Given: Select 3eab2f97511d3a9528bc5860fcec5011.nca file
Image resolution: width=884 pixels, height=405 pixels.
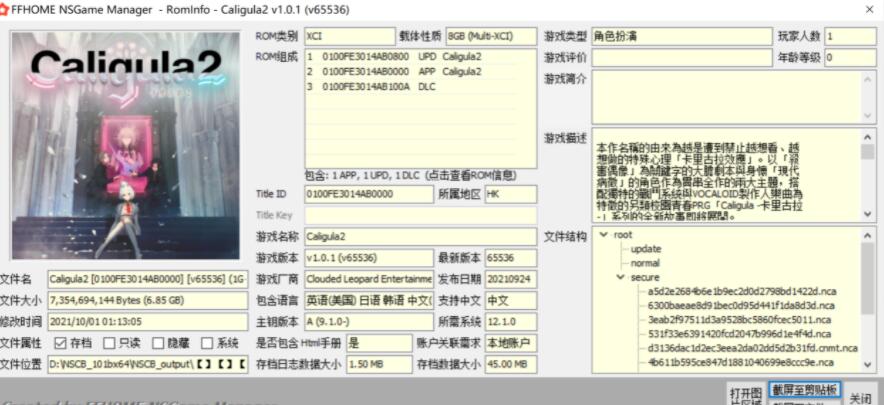Looking at the screenshot, I should coord(739,320).
